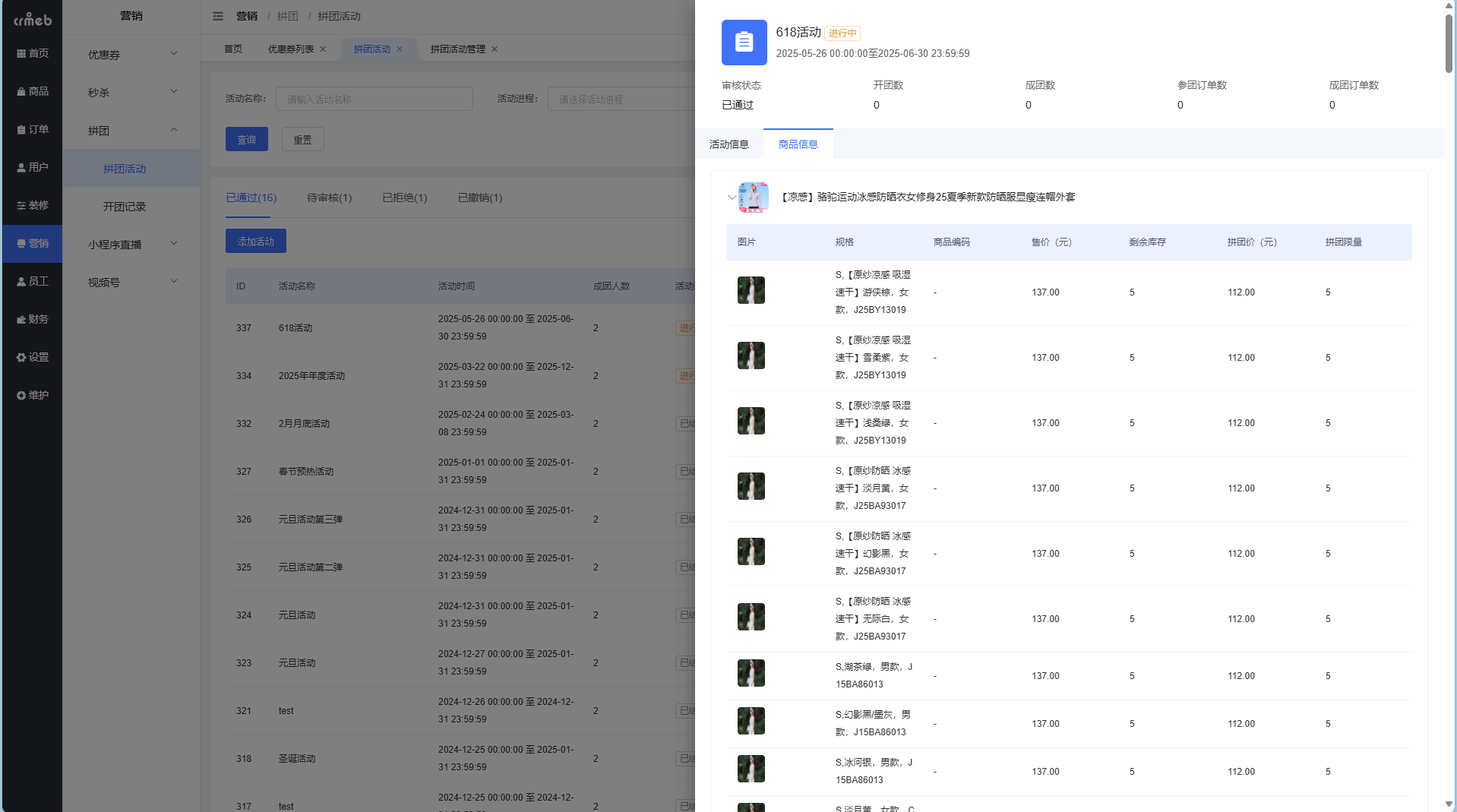Switch to the 活动信息 tab
This screenshot has width=1457, height=812.
click(x=728, y=144)
